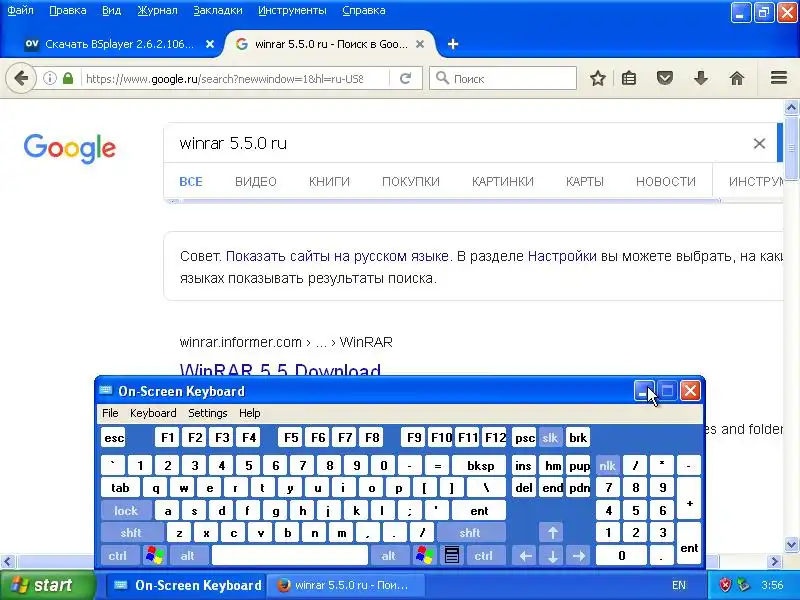Toggle the left ctrl key
Screen dimensions: 800x600
pyautogui.click(x=118, y=555)
